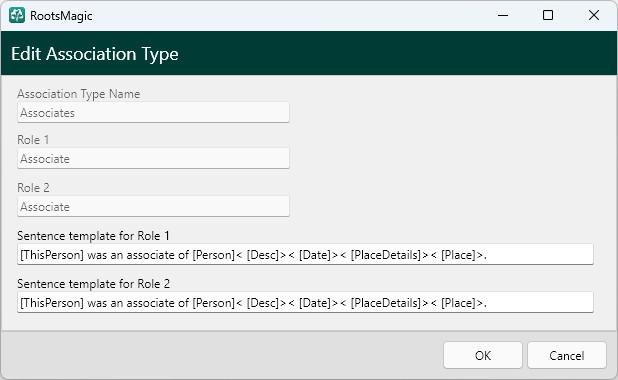The height and width of the screenshot is (380, 618).
Task: Click the 'Association Type Name' label
Action: point(78,94)
